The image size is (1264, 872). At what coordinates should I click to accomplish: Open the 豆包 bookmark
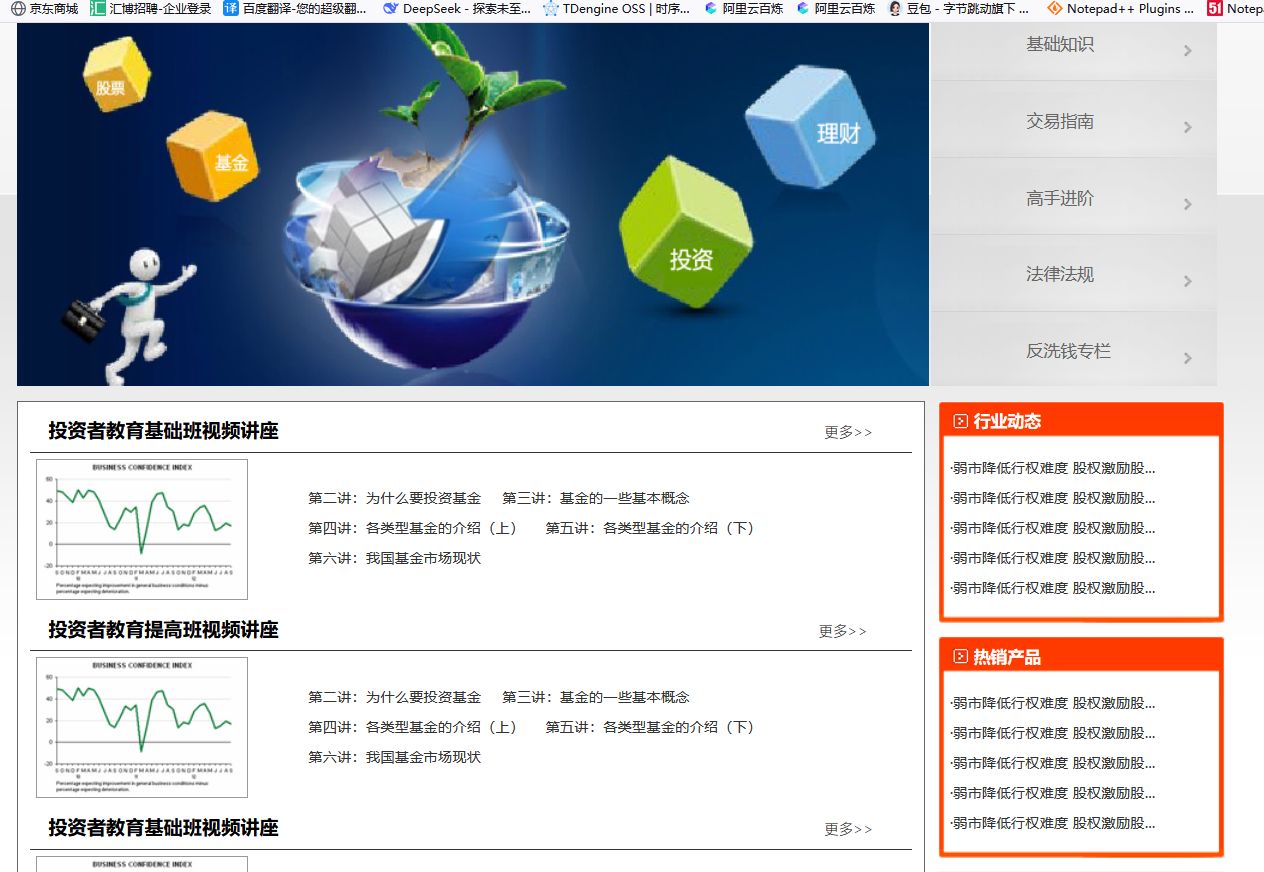[x=959, y=9]
